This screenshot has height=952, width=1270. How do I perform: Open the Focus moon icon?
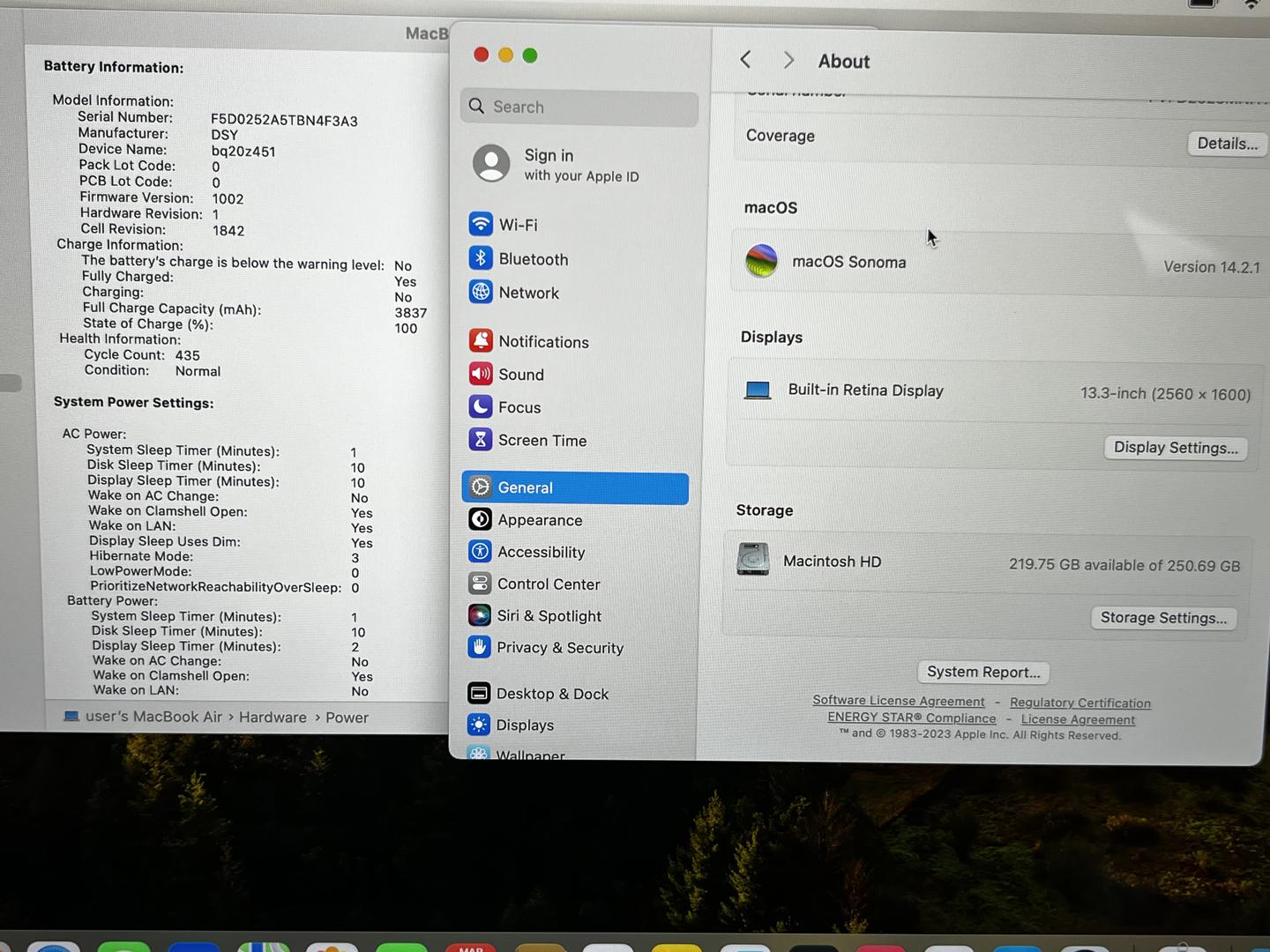click(x=481, y=406)
